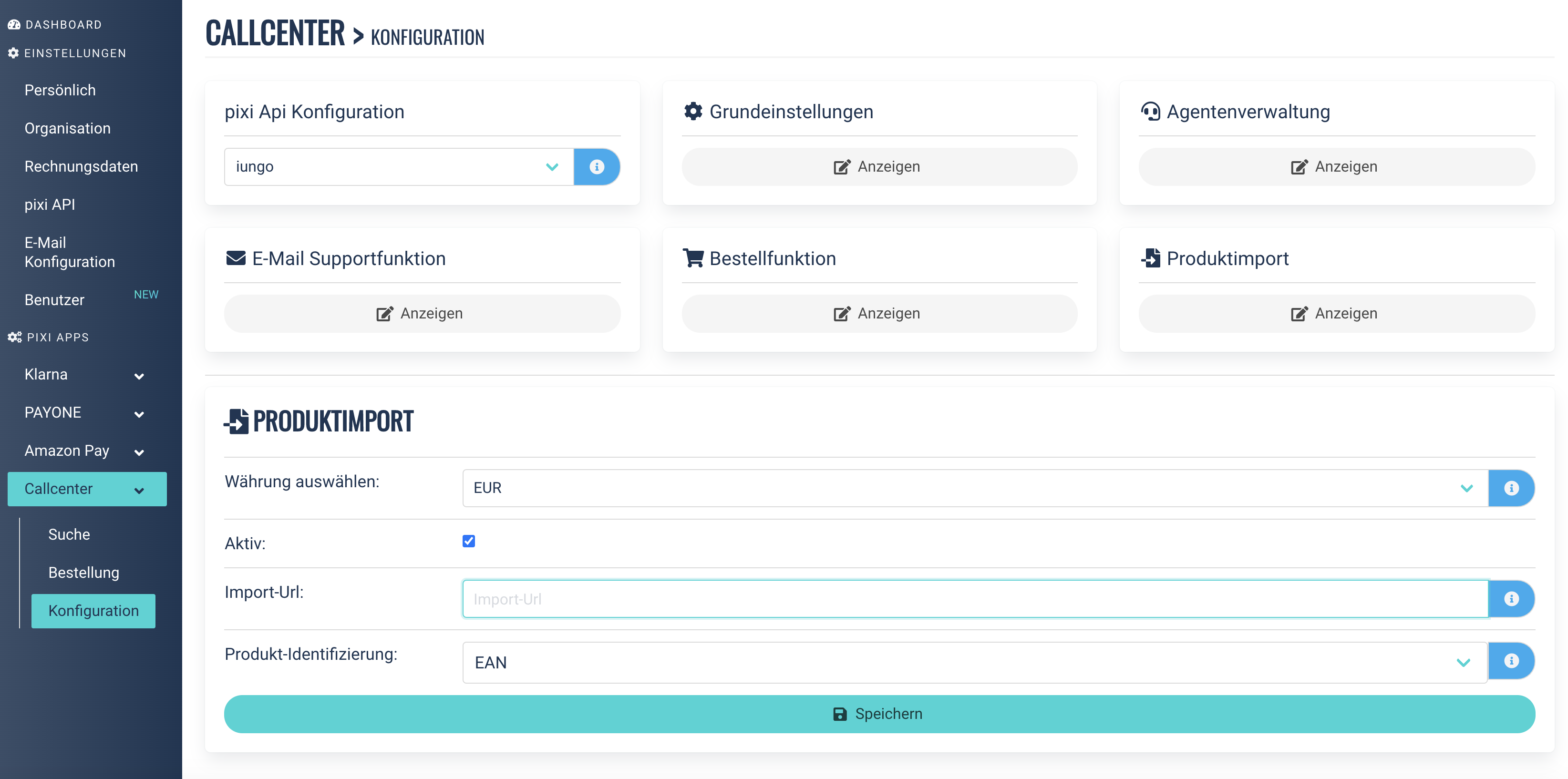1568x779 pixels.
Task: Open Rechnungsdaten in sidebar
Action: (x=81, y=166)
